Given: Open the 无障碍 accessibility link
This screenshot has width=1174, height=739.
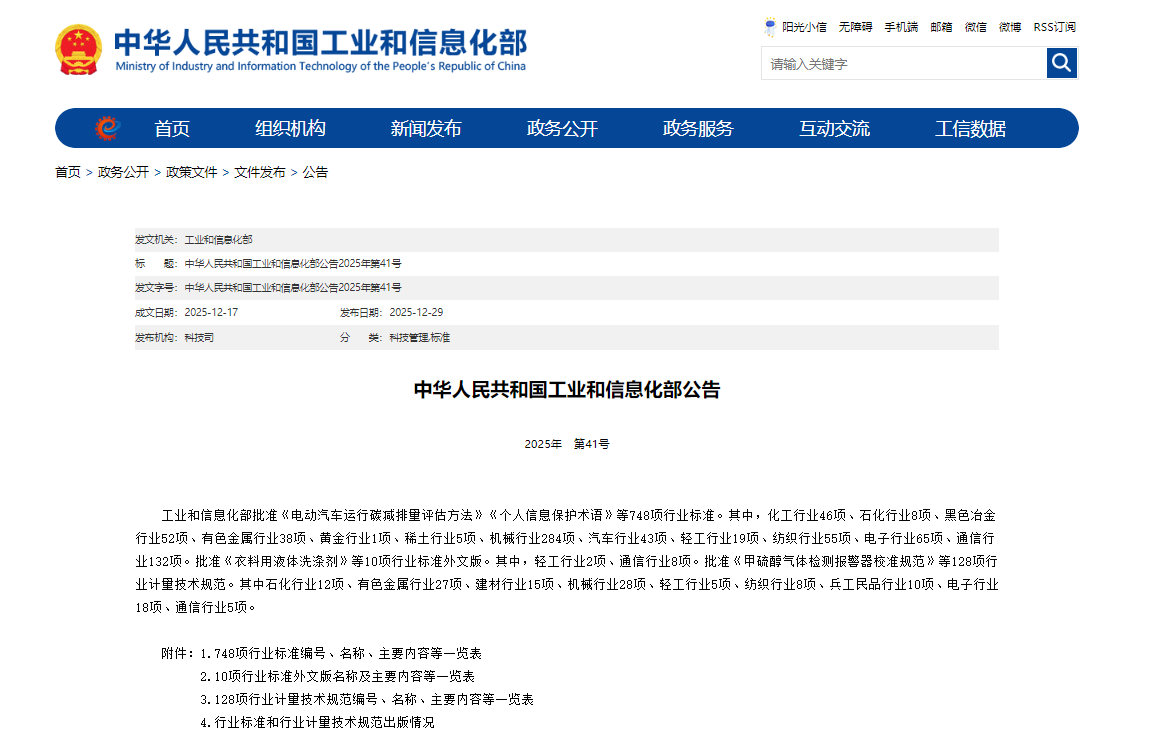Looking at the screenshot, I should point(855,27).
